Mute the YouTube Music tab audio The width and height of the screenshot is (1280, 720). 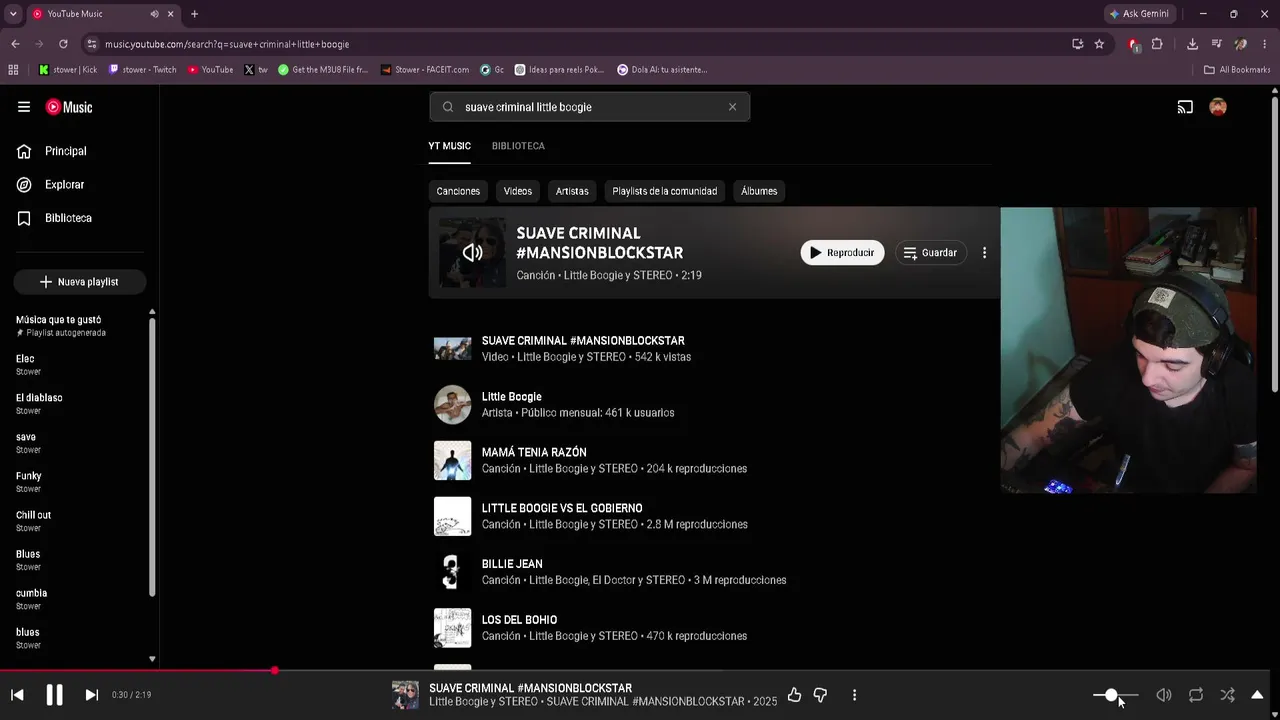click(154, 14)
